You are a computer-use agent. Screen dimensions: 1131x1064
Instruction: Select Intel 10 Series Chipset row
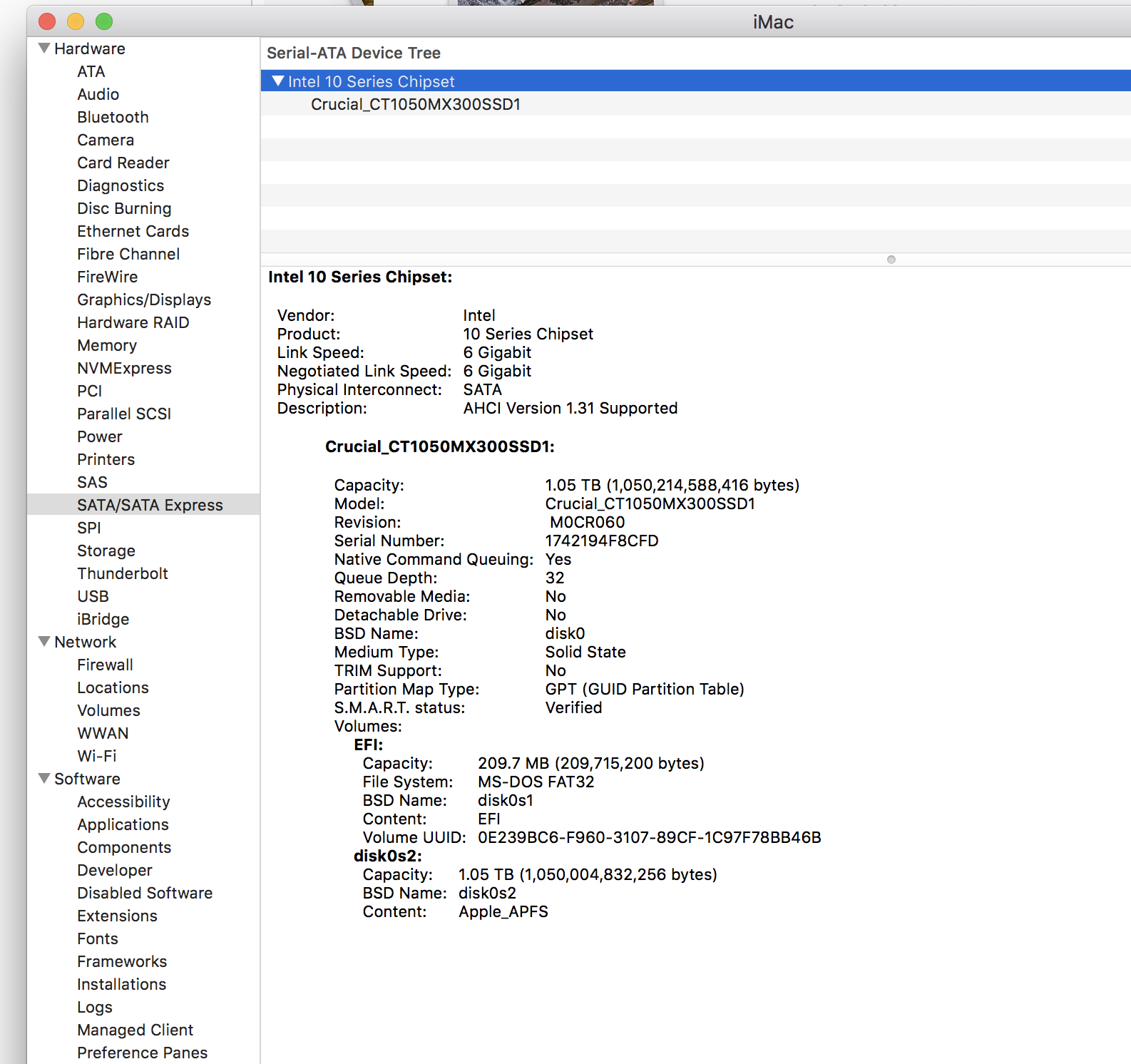click(x=695, y=81)
